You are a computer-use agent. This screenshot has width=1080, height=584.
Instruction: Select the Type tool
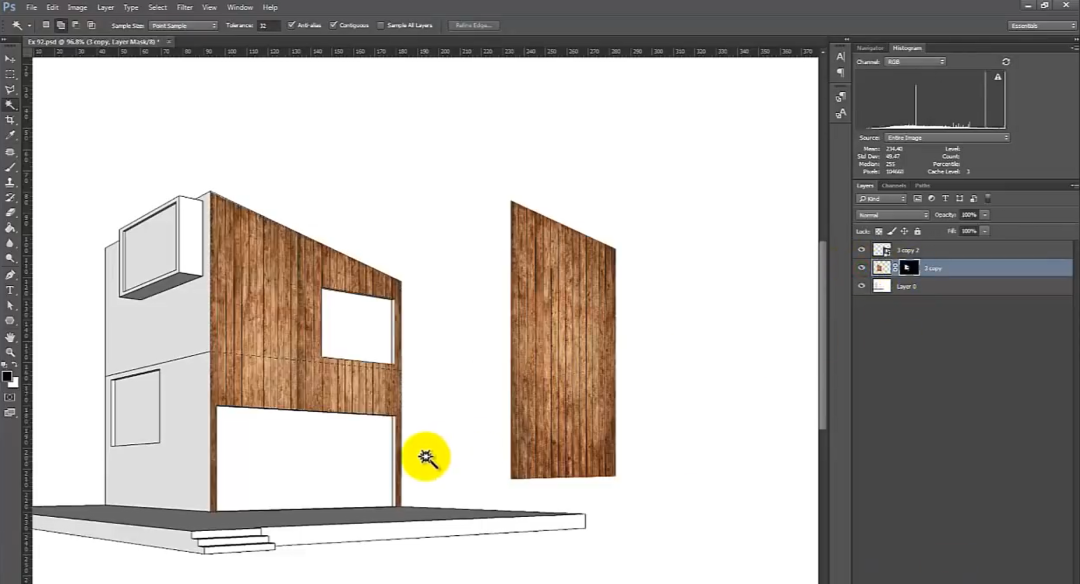(11, 290)
